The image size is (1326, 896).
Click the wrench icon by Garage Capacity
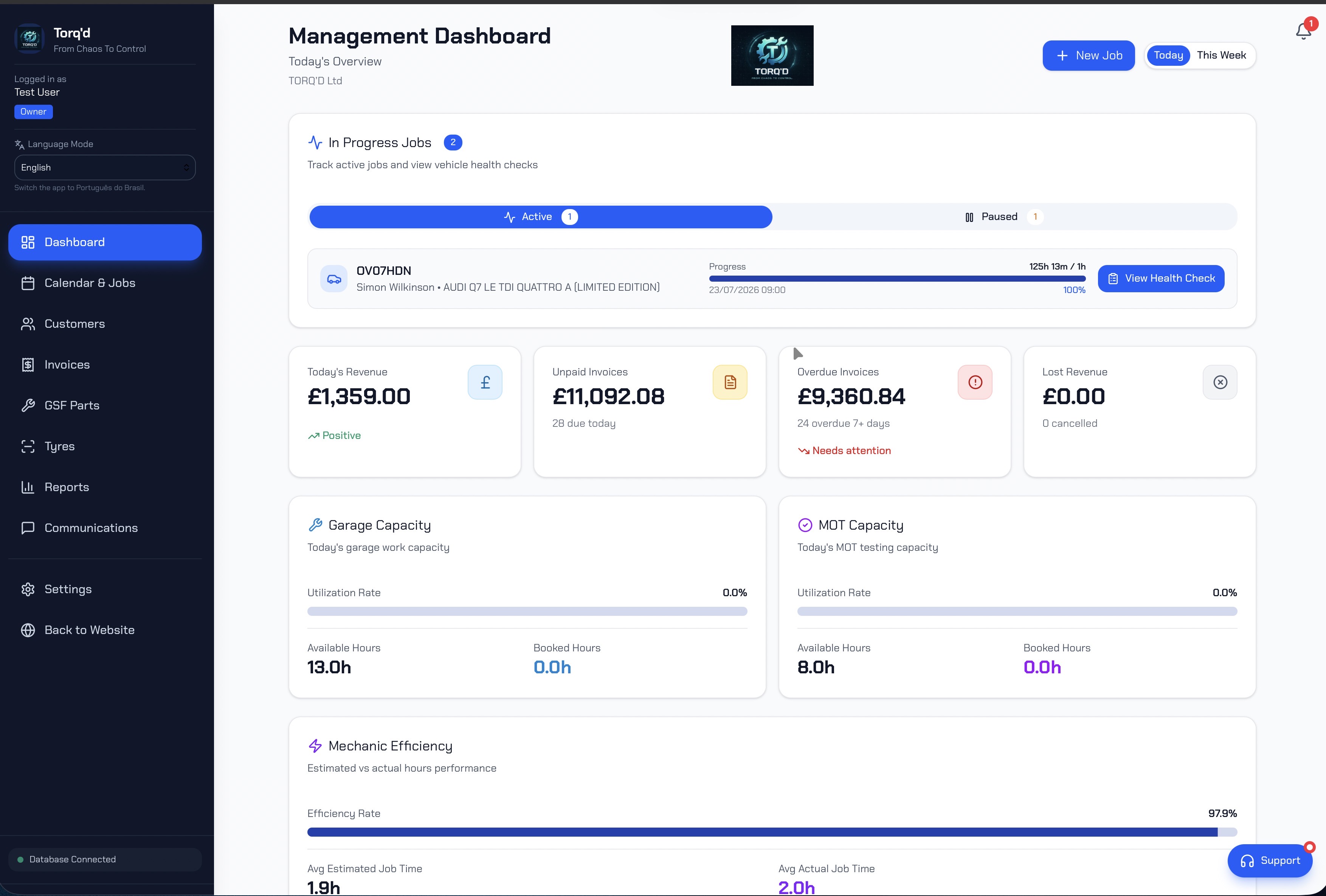(315, 525)
